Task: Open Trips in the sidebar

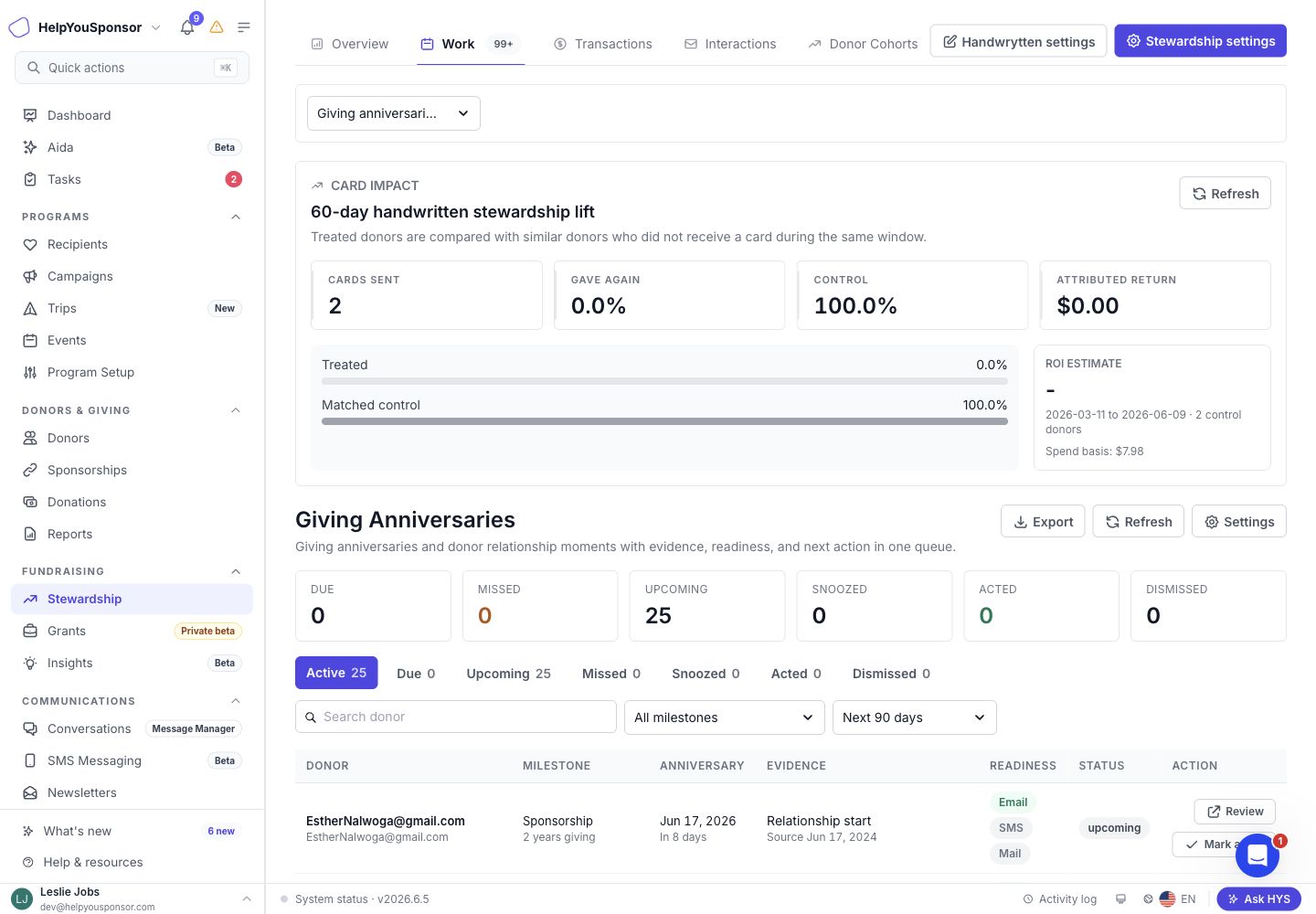Action: tap(132, 308)
